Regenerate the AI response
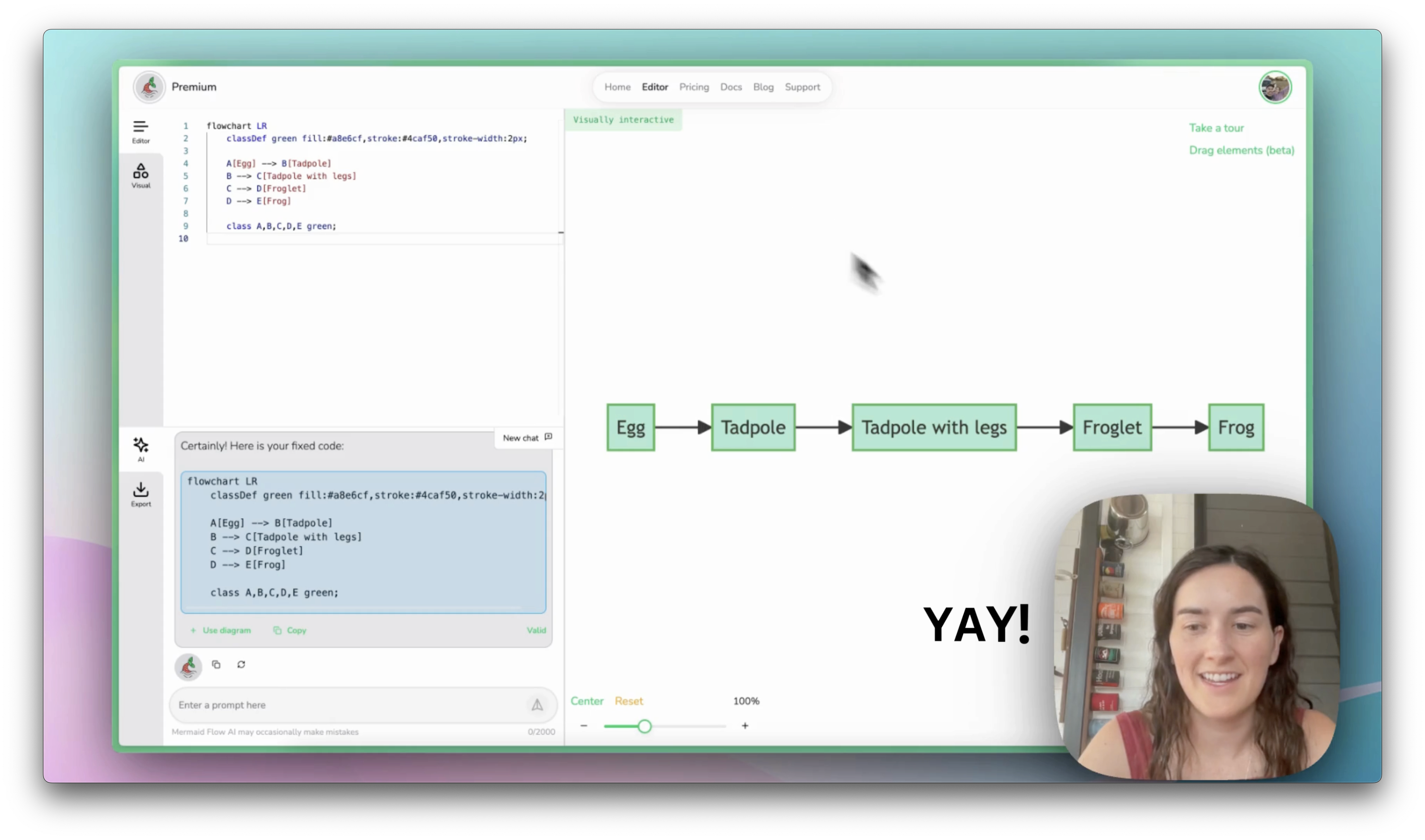1425x840 pixels. [x=241, y=665]
